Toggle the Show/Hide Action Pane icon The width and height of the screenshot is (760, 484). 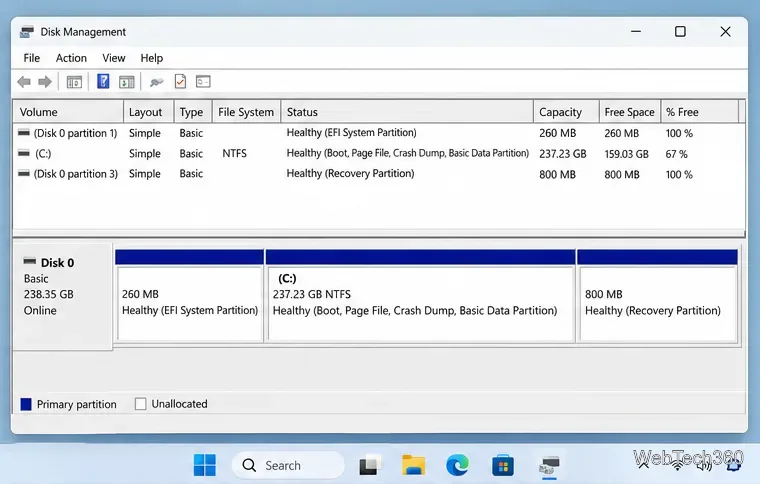tap(127, 82)
